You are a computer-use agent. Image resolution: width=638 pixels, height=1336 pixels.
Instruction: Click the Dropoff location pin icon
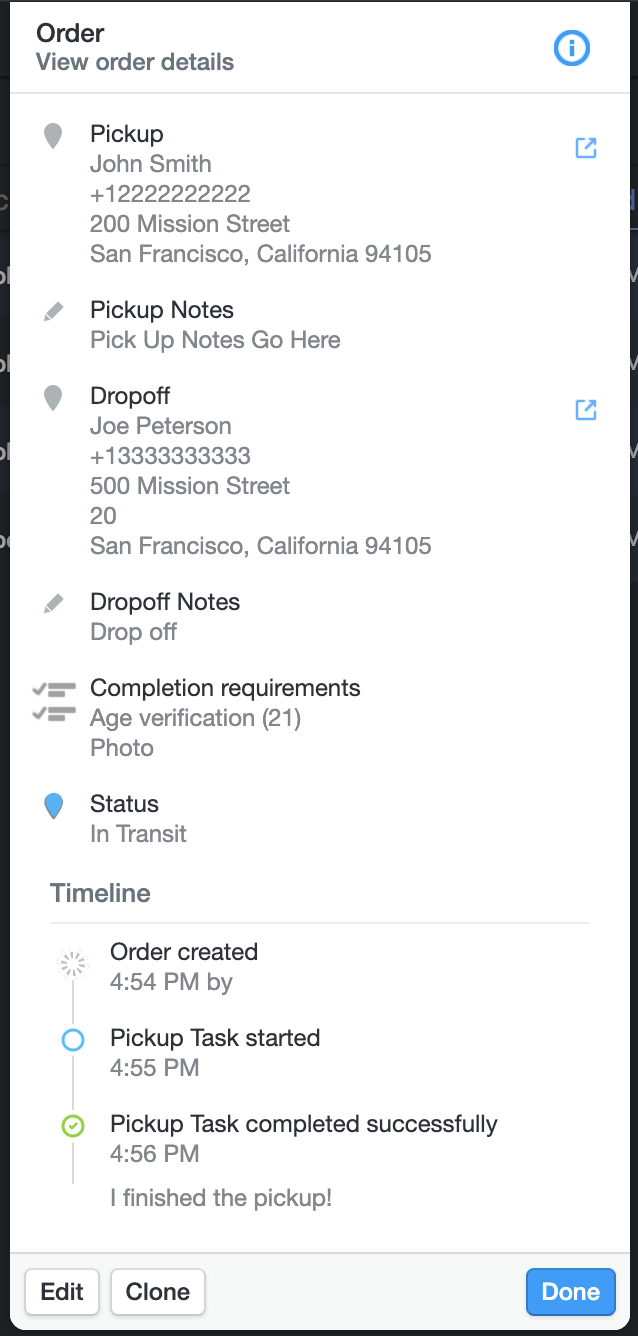tap(54, 398)
